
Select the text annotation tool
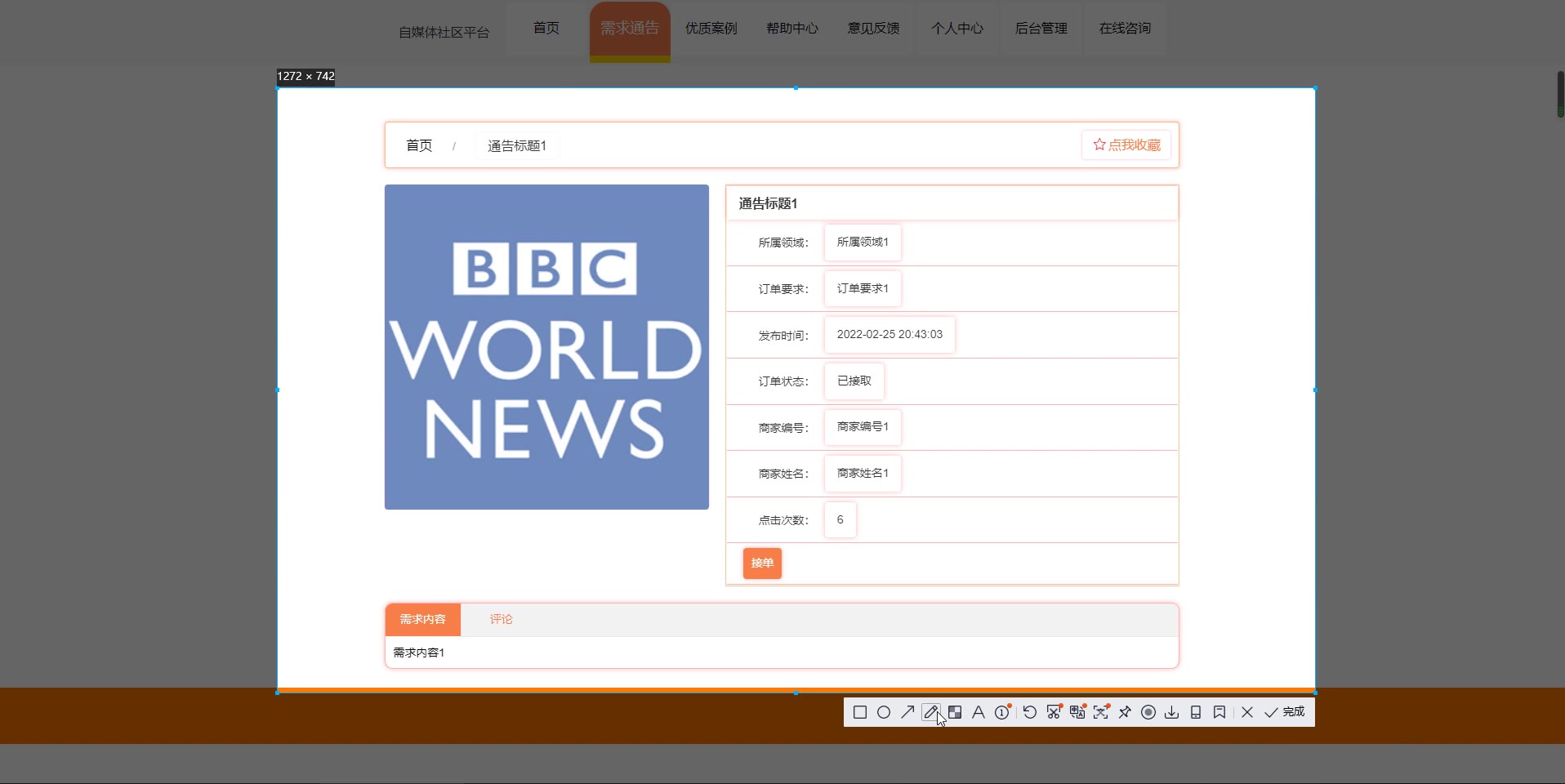pyautogui.click(x=978, y=712)
